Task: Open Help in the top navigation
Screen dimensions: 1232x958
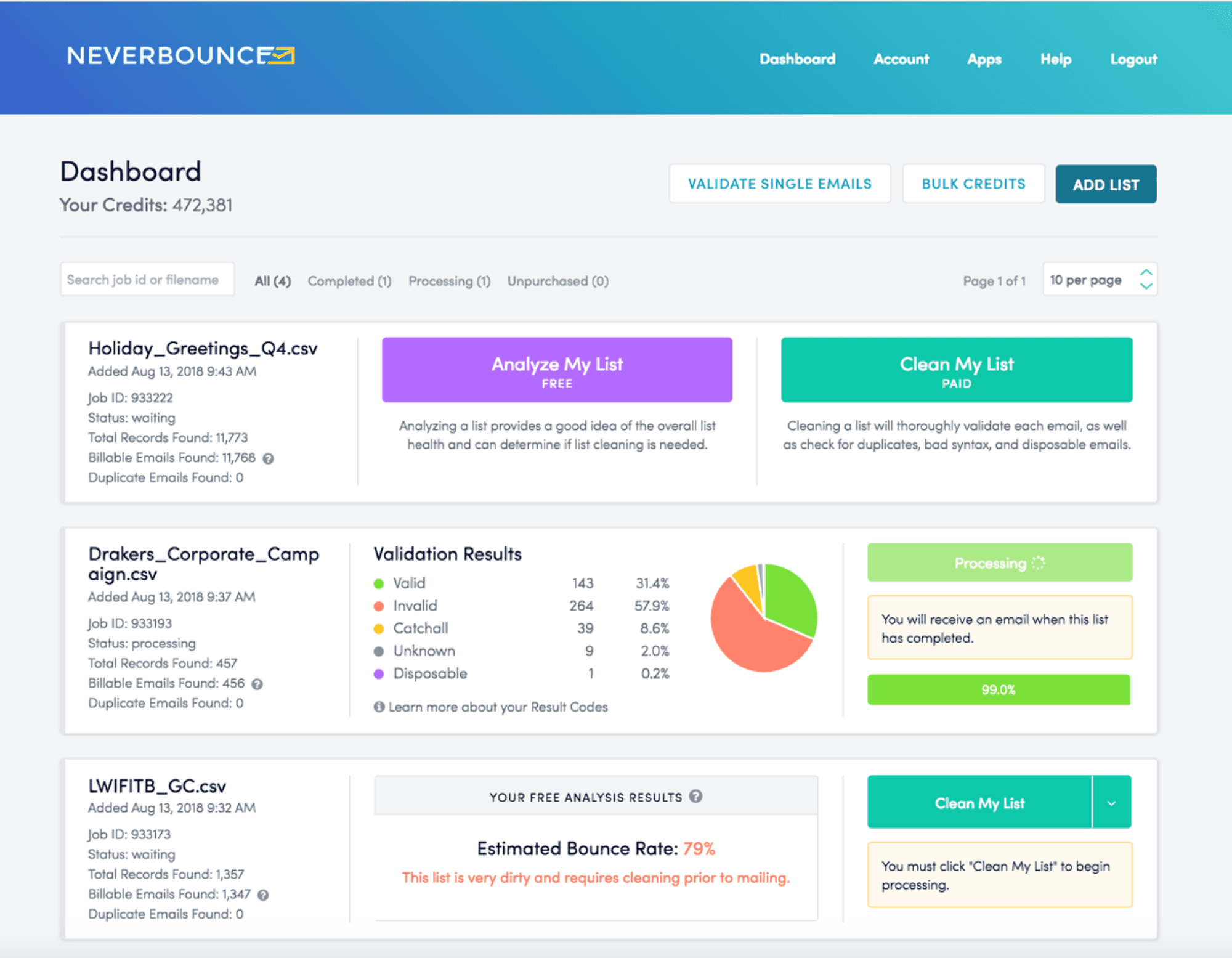Action: coord(1056,59)
